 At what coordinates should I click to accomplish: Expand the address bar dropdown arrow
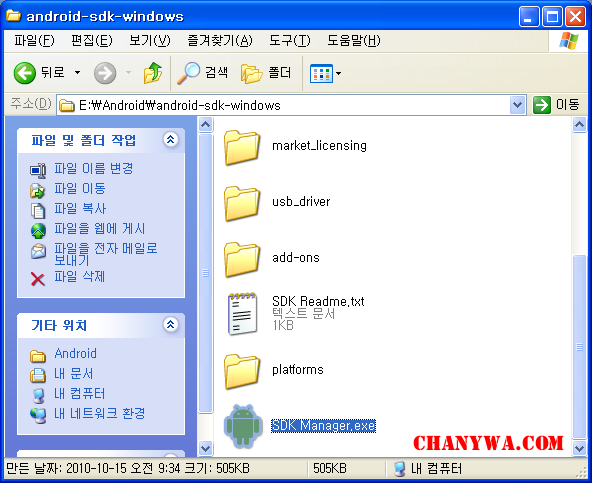pyautogui.click(x=517, y=105)
